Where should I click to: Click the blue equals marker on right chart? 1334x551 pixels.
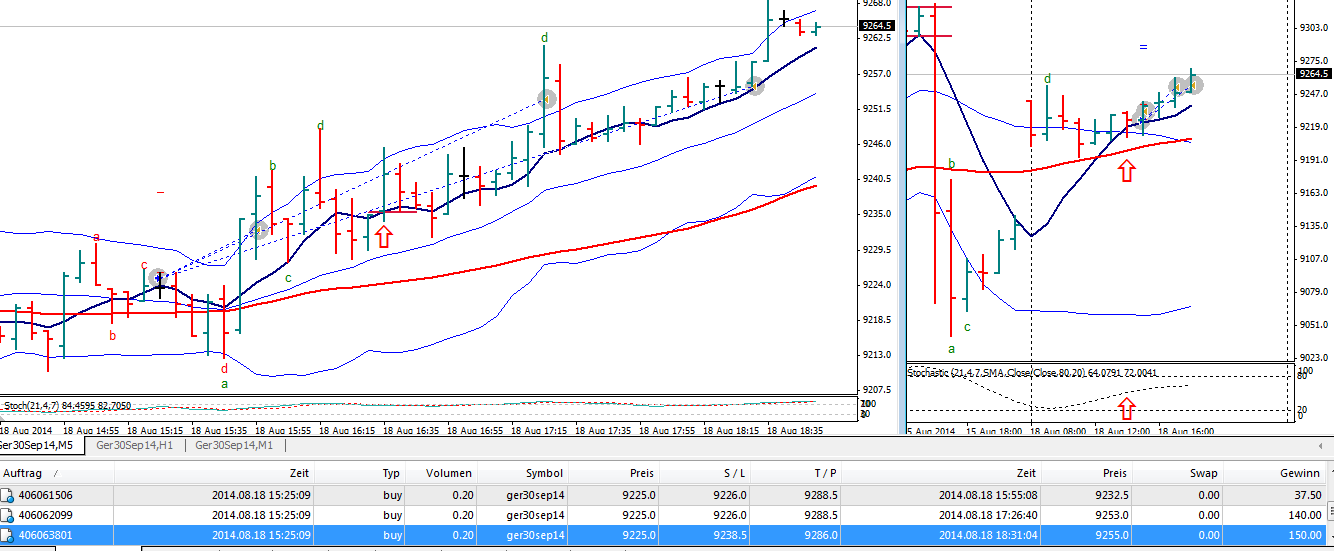tap(1143, 47)
